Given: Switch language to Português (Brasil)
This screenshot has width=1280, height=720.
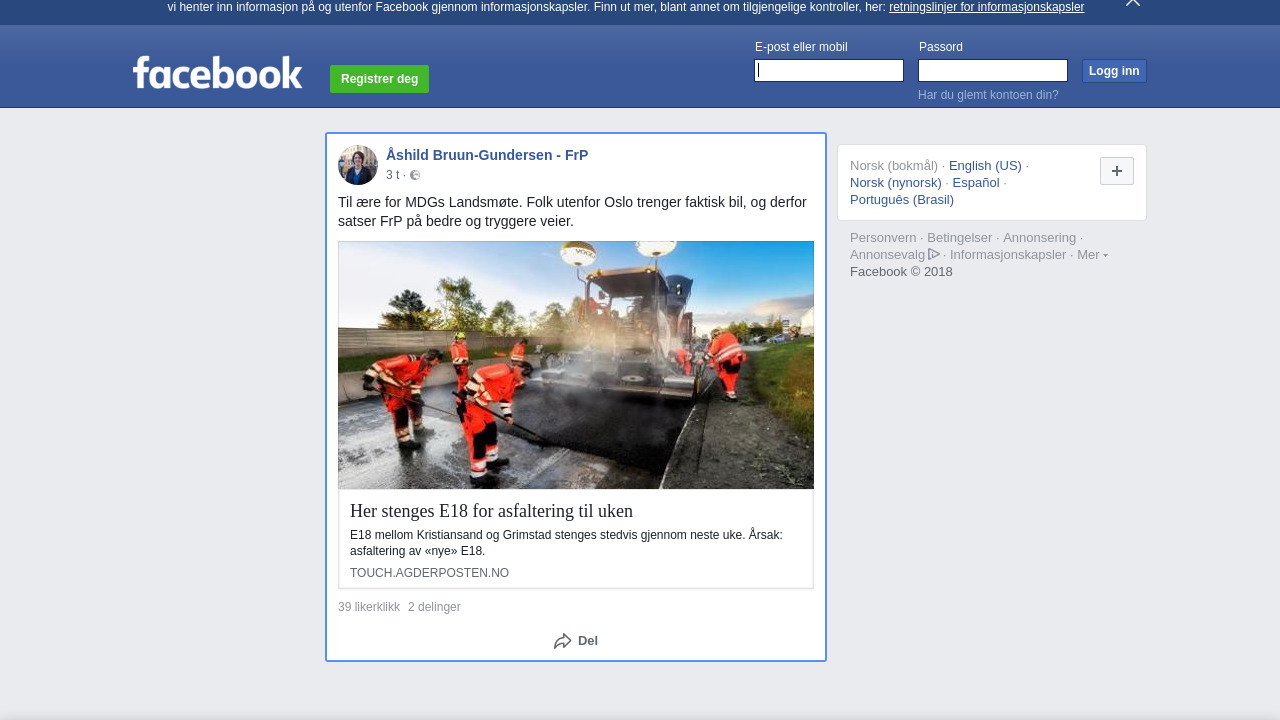Looking at the screenshot, I should [902, 199].
